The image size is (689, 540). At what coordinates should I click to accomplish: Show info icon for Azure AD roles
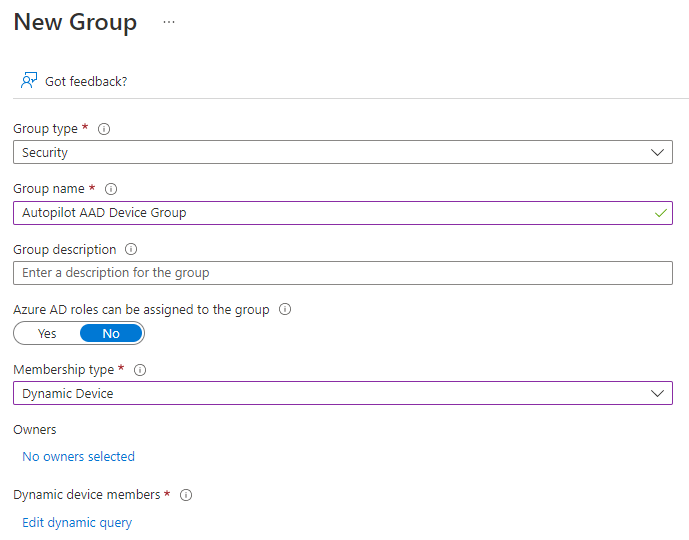pyautogui.click(x=285, y=309)
